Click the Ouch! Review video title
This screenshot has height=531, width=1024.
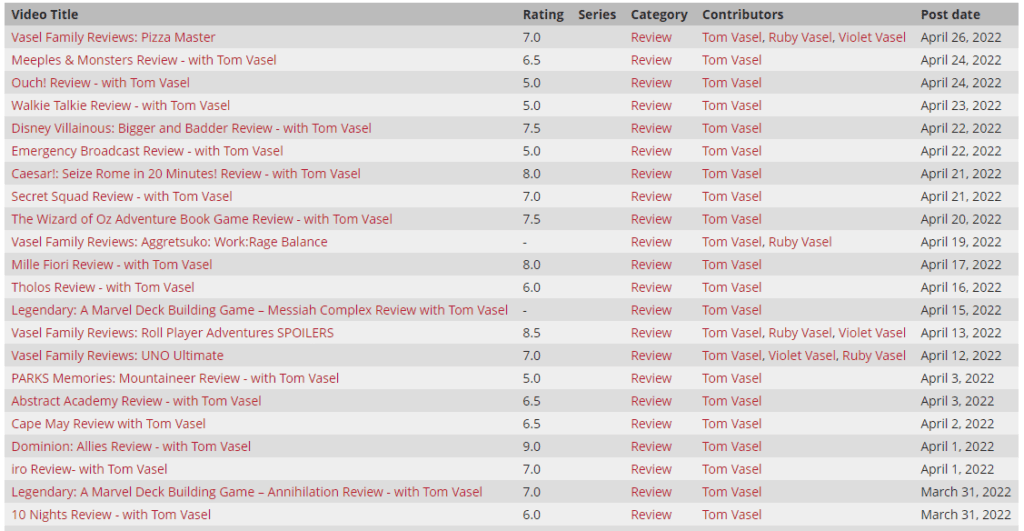100,83
